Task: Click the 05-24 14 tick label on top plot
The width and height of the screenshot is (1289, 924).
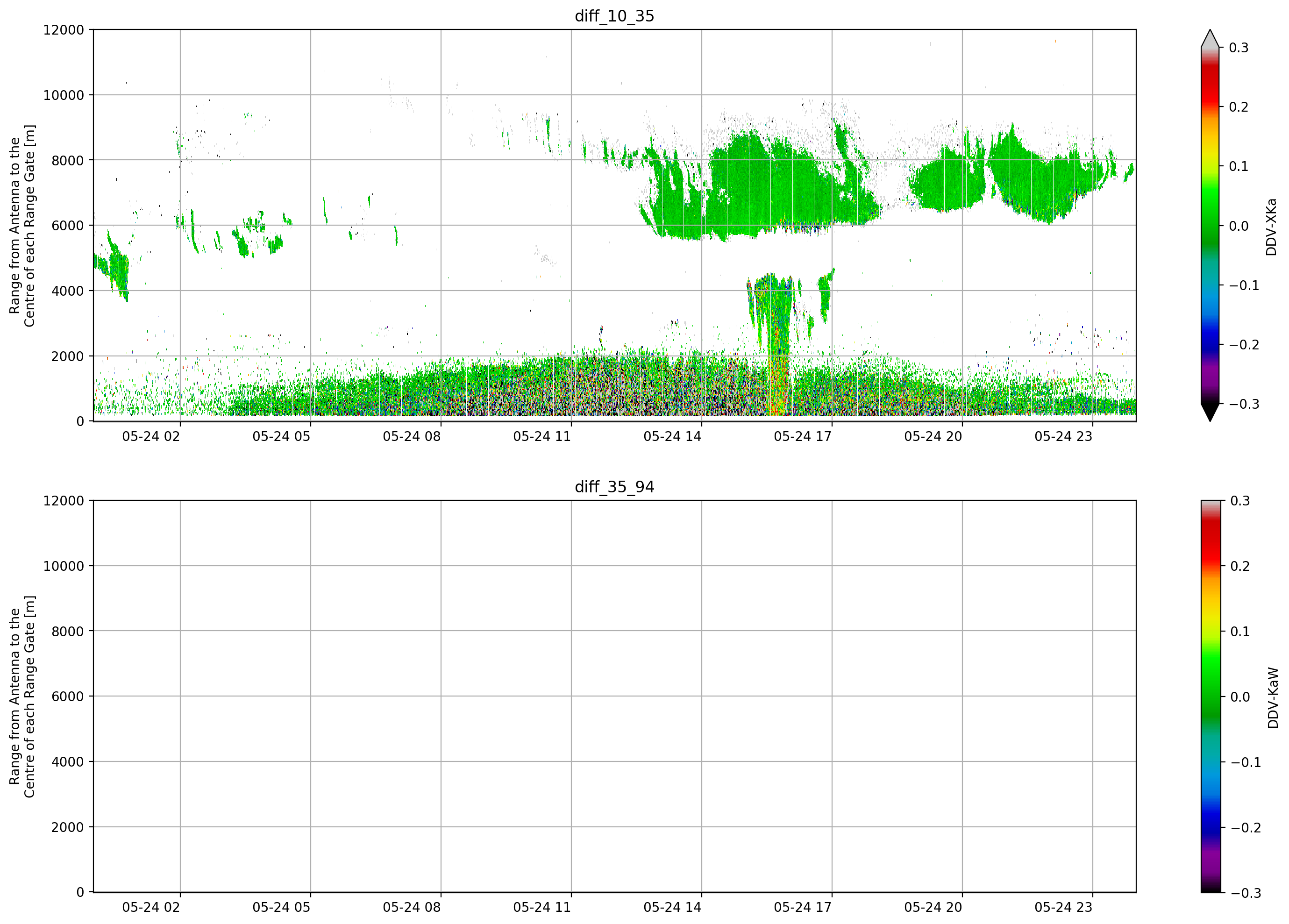Action: pyautogui.click(x=672, y=436)
